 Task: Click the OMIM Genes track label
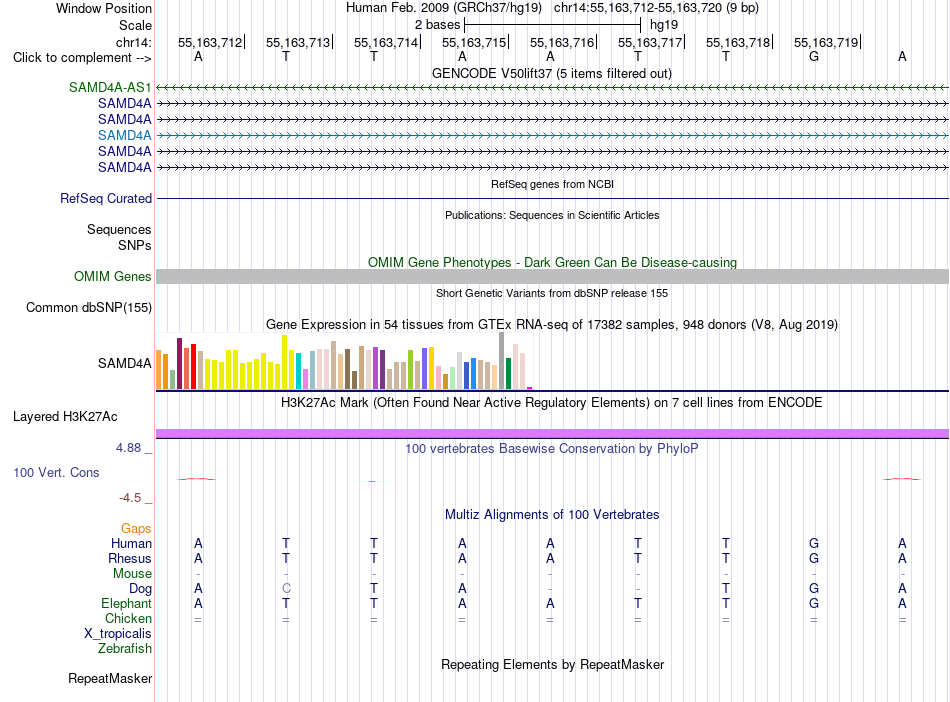click(x=112, y=276)
